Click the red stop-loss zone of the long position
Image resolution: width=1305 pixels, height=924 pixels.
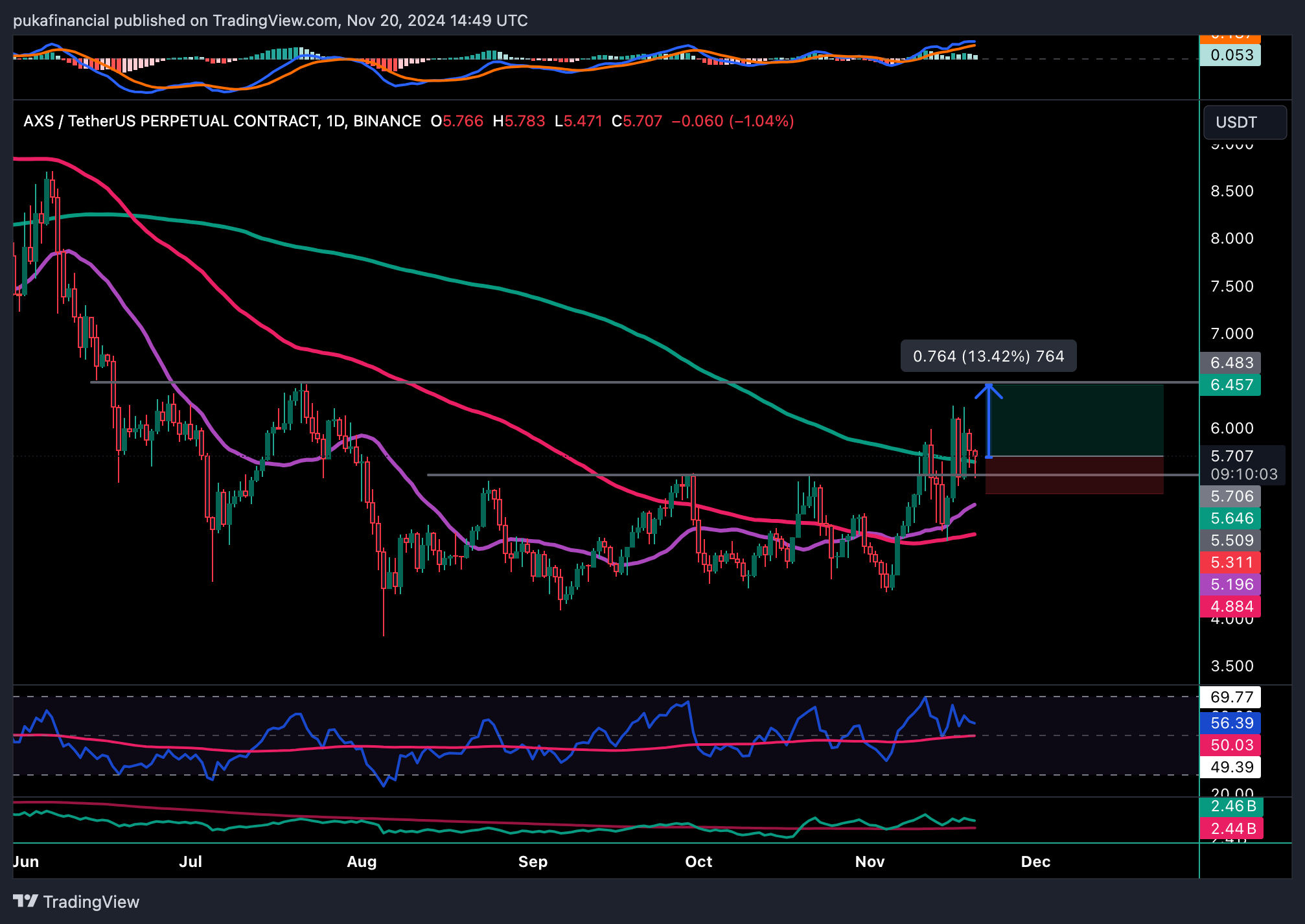[x=1075, y=476]
